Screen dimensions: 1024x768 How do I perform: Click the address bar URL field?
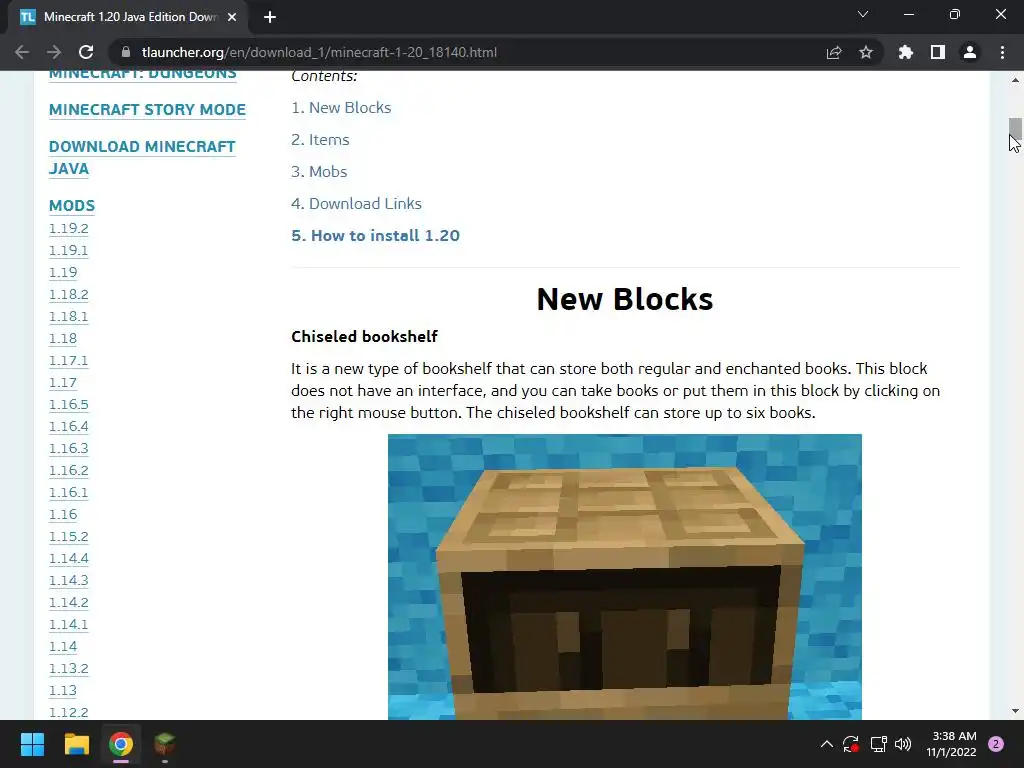pos(470,52)
